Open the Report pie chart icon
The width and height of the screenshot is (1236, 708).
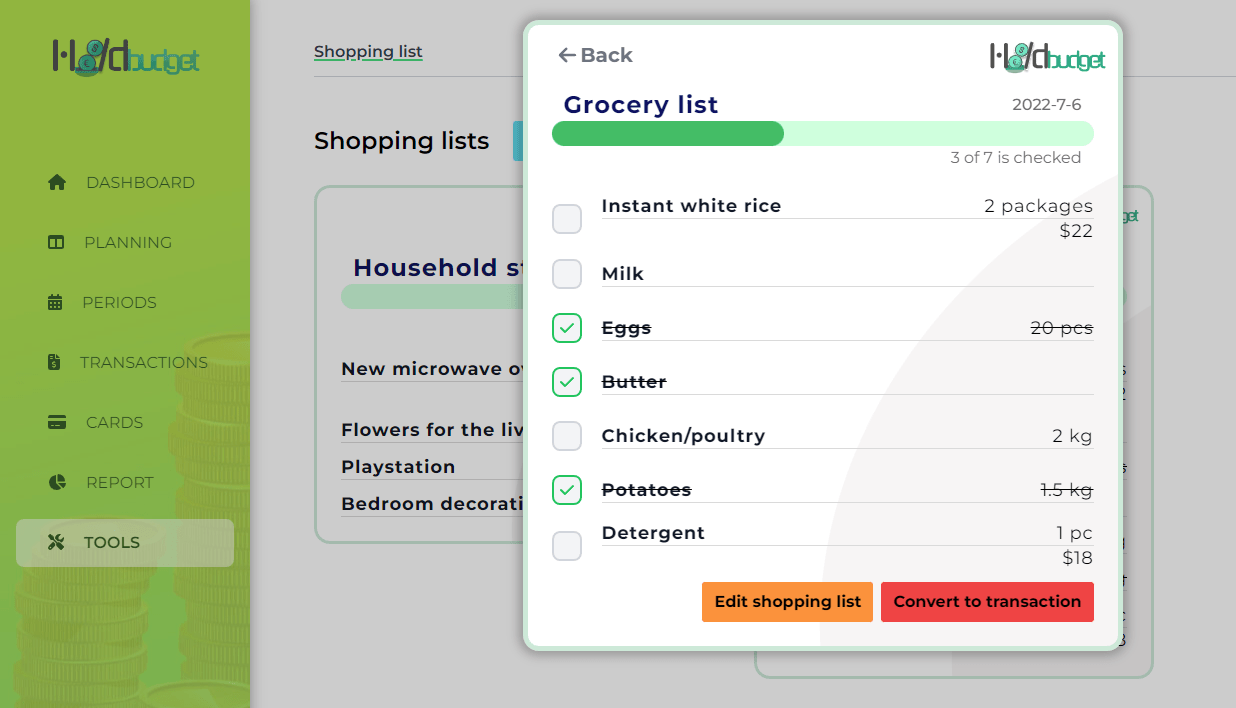56,482
